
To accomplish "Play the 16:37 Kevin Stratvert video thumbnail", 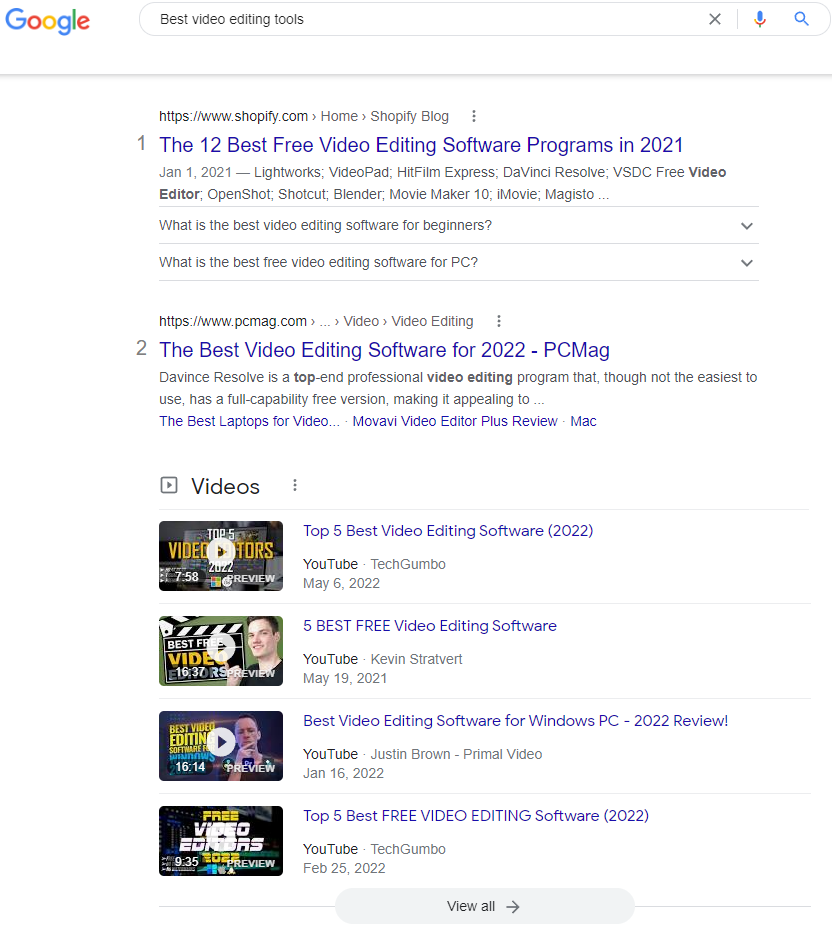I will (221, 651).
